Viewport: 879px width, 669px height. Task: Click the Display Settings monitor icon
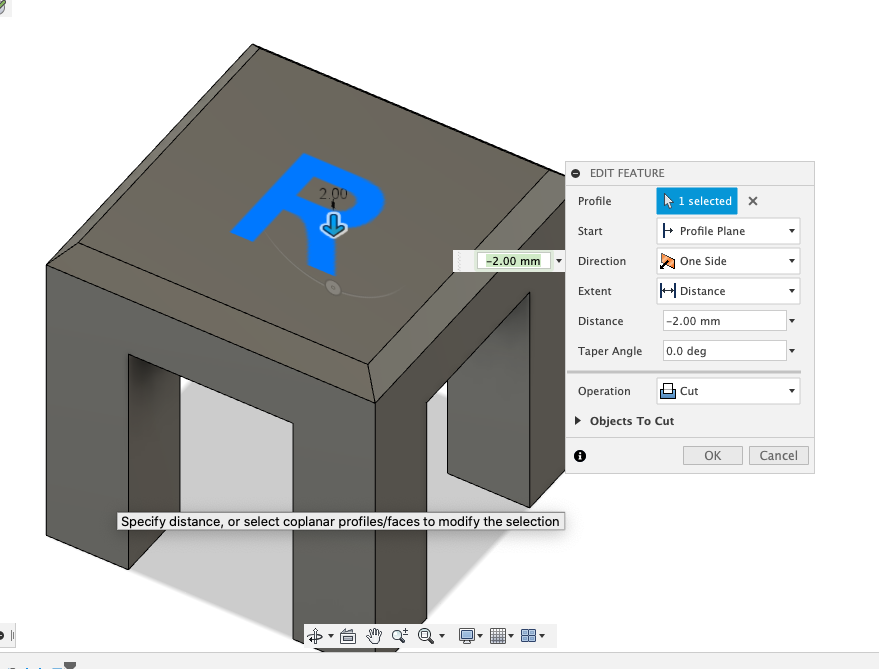pos(466,636)
